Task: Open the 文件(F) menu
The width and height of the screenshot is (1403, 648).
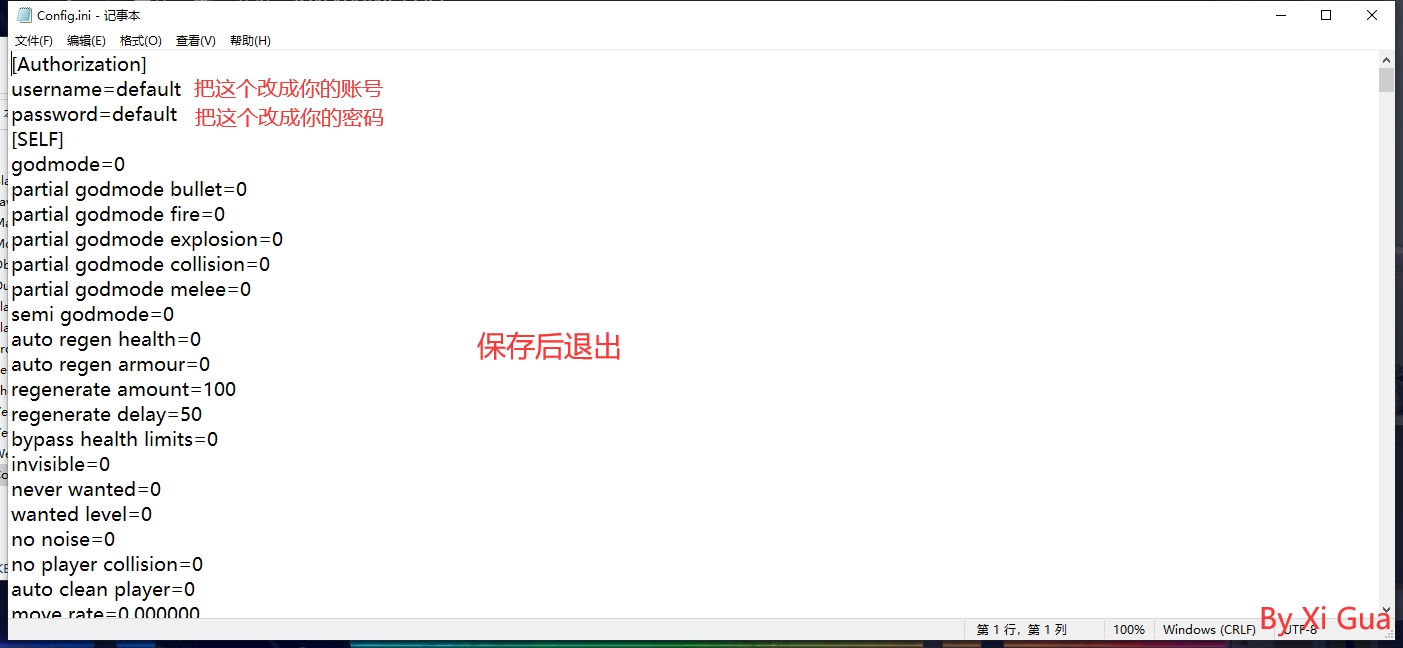Action: [33, 41]
